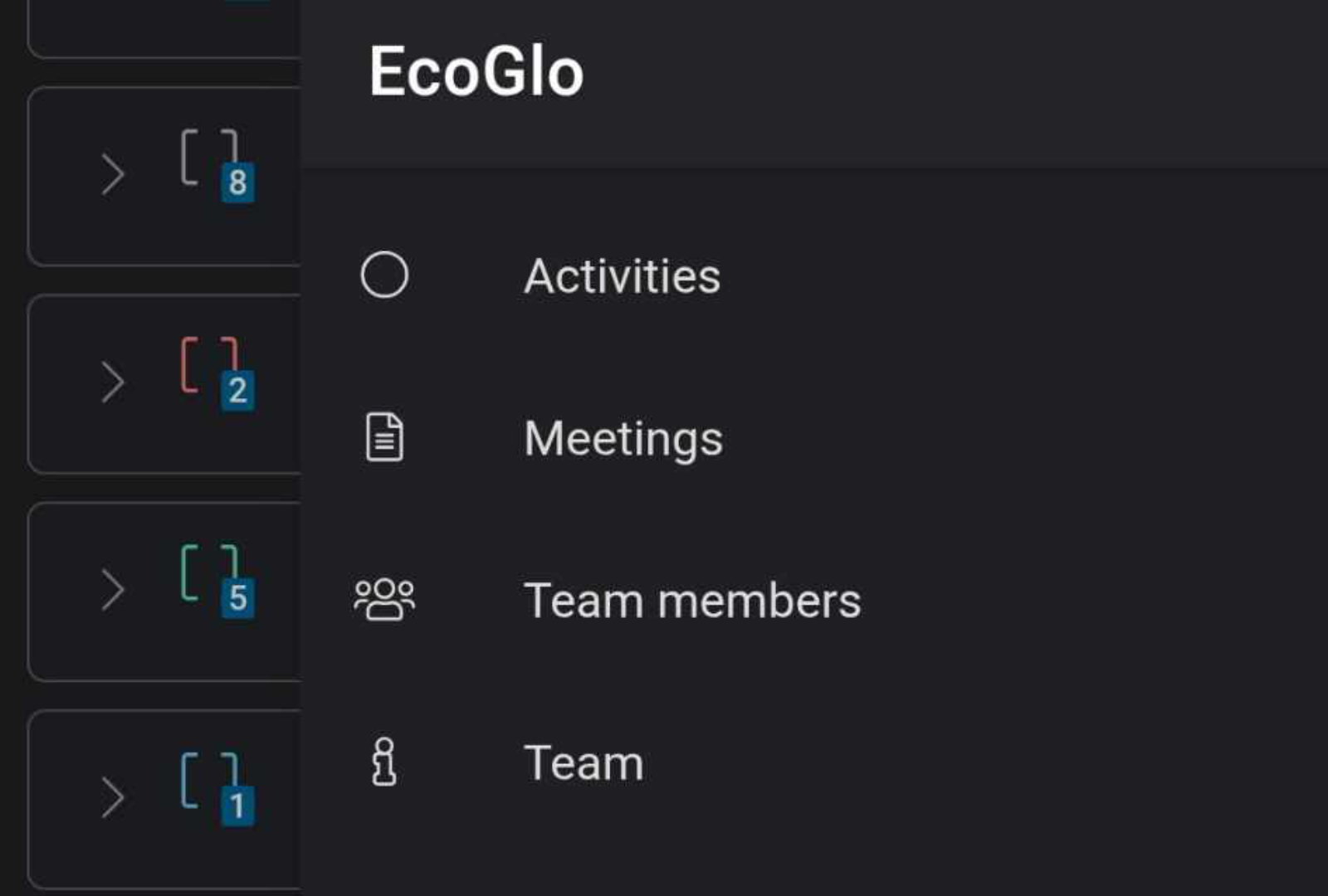The image size is (1328, 896).
Task: Expand the row with badge 1
Action: (113, 798)
